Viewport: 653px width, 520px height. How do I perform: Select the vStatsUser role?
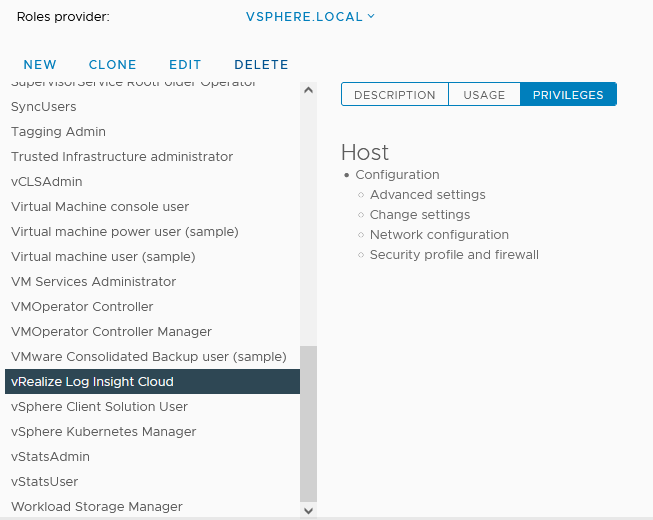pyautogui.click(x=152, y=481)
